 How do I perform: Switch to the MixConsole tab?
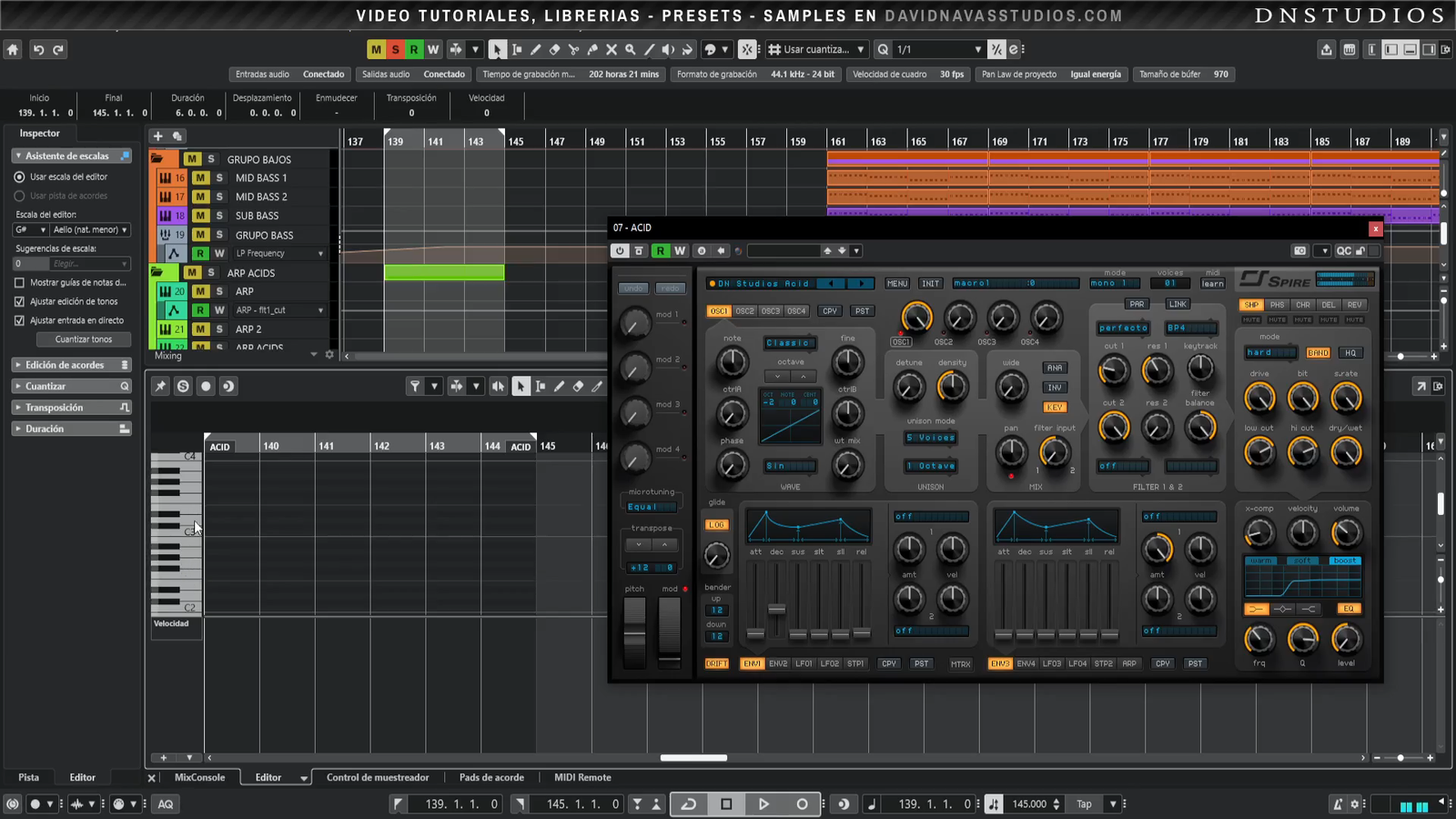coord(199,778)
